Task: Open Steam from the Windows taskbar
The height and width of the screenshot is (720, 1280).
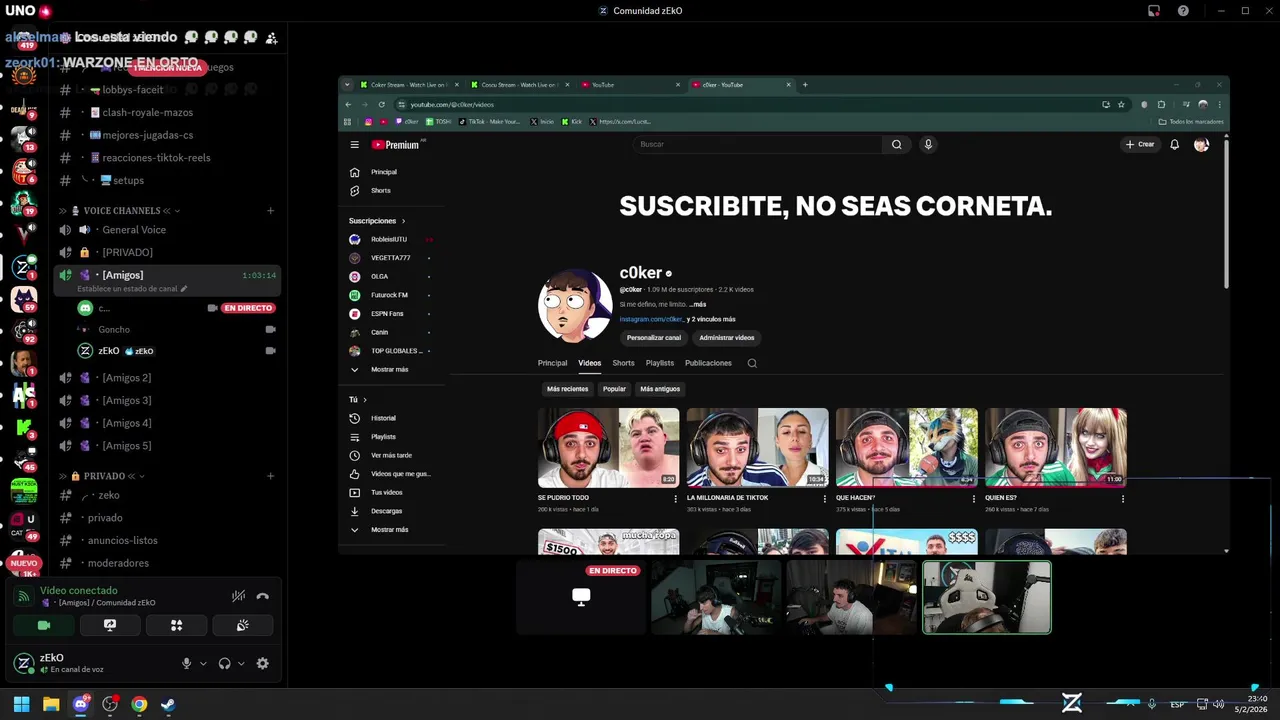Action: (168, 704)
